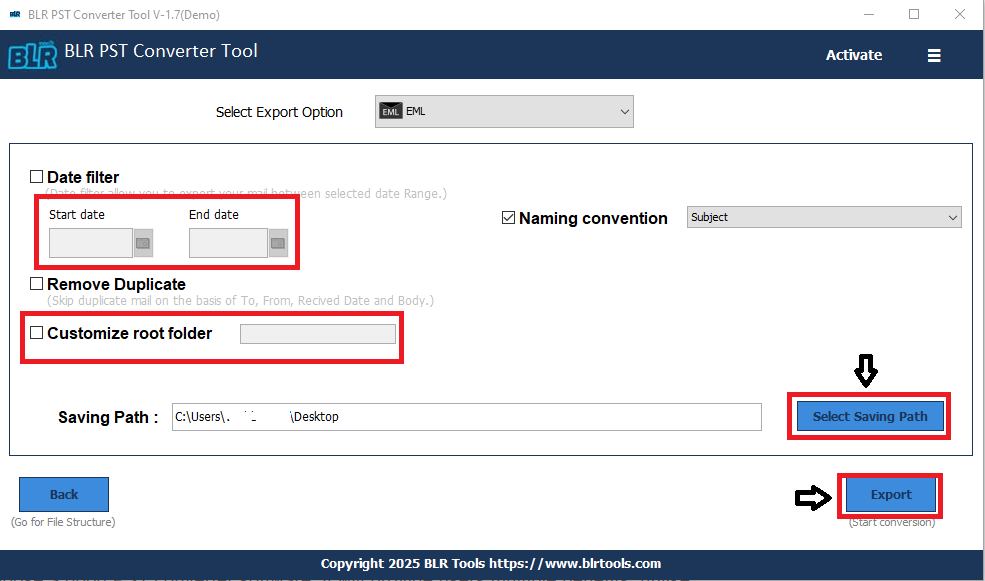The image size is (985, 581).
Task: Click inside the Saving Path field
Action: [466, 416]
